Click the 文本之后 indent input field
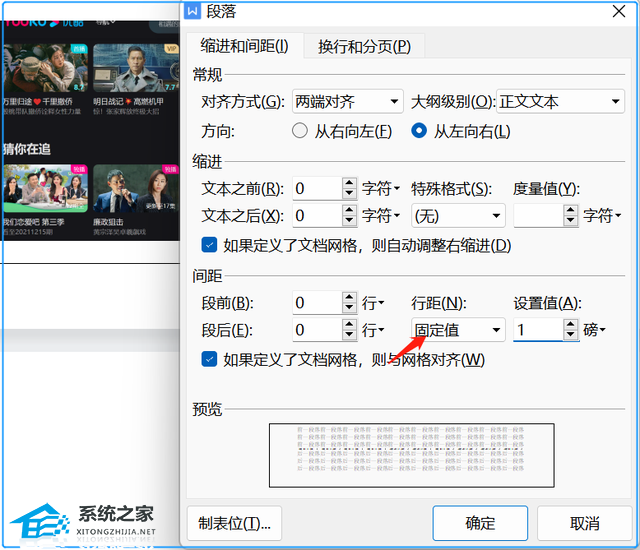 [x=317, y=215]
